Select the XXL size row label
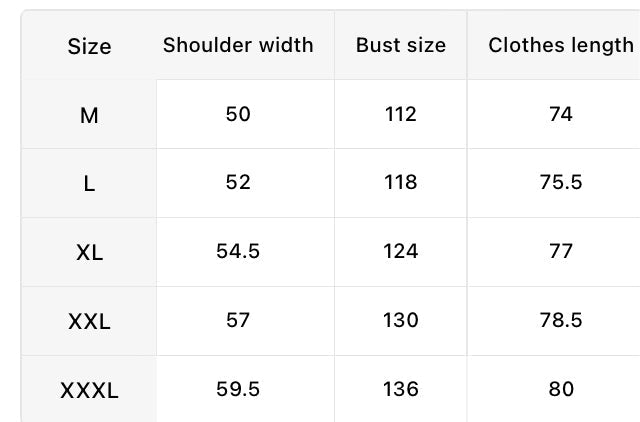The height and width of the screenshot is (422, 640). coord(89,322)
